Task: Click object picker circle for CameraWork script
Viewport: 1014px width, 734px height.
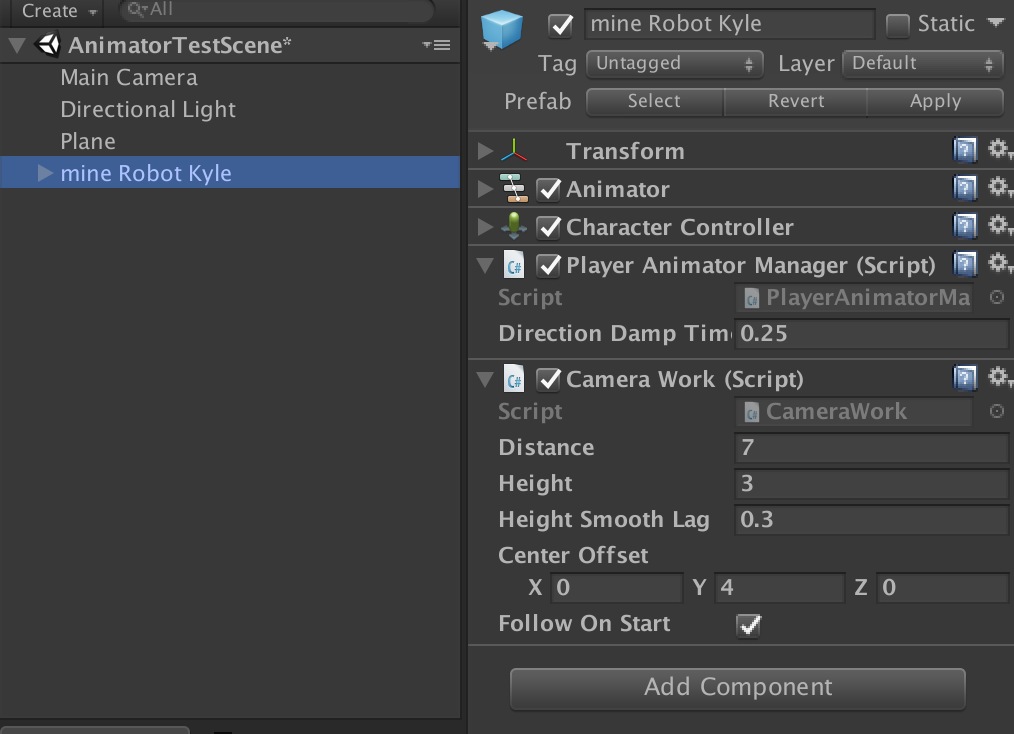Action: [997, 411]
